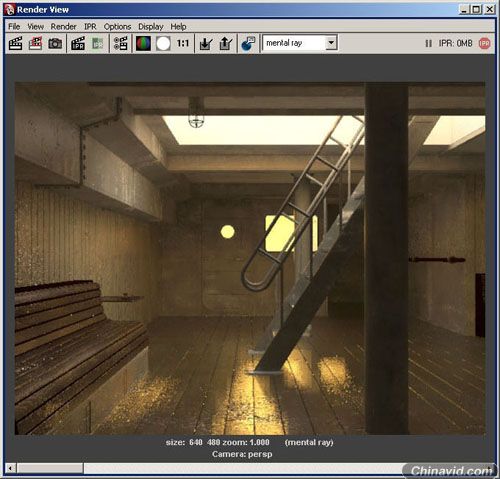Click the red IPR close button
This screenshot has width=500, height=479.
(x=484, y=43)
